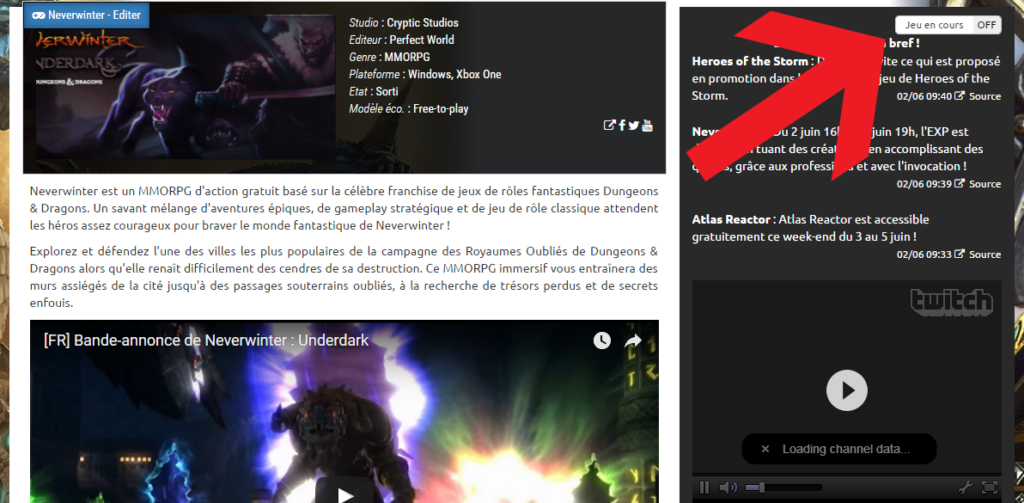Toggle the Jeu en cours OFF switch

pyautogui.click(x=948, y=25)
